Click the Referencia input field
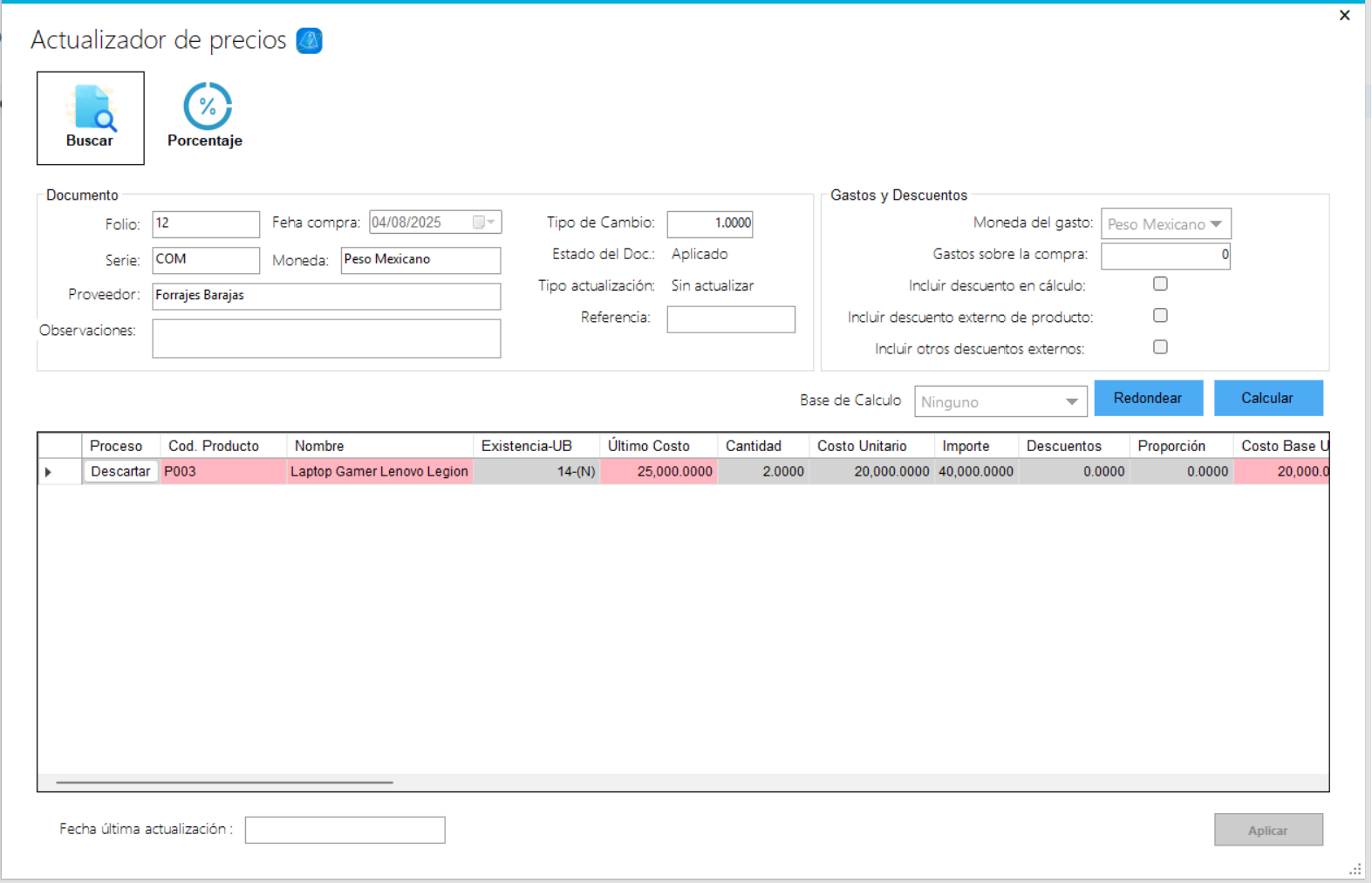The width and height of the screenshot is (1372, 883). tap(731, 319)
